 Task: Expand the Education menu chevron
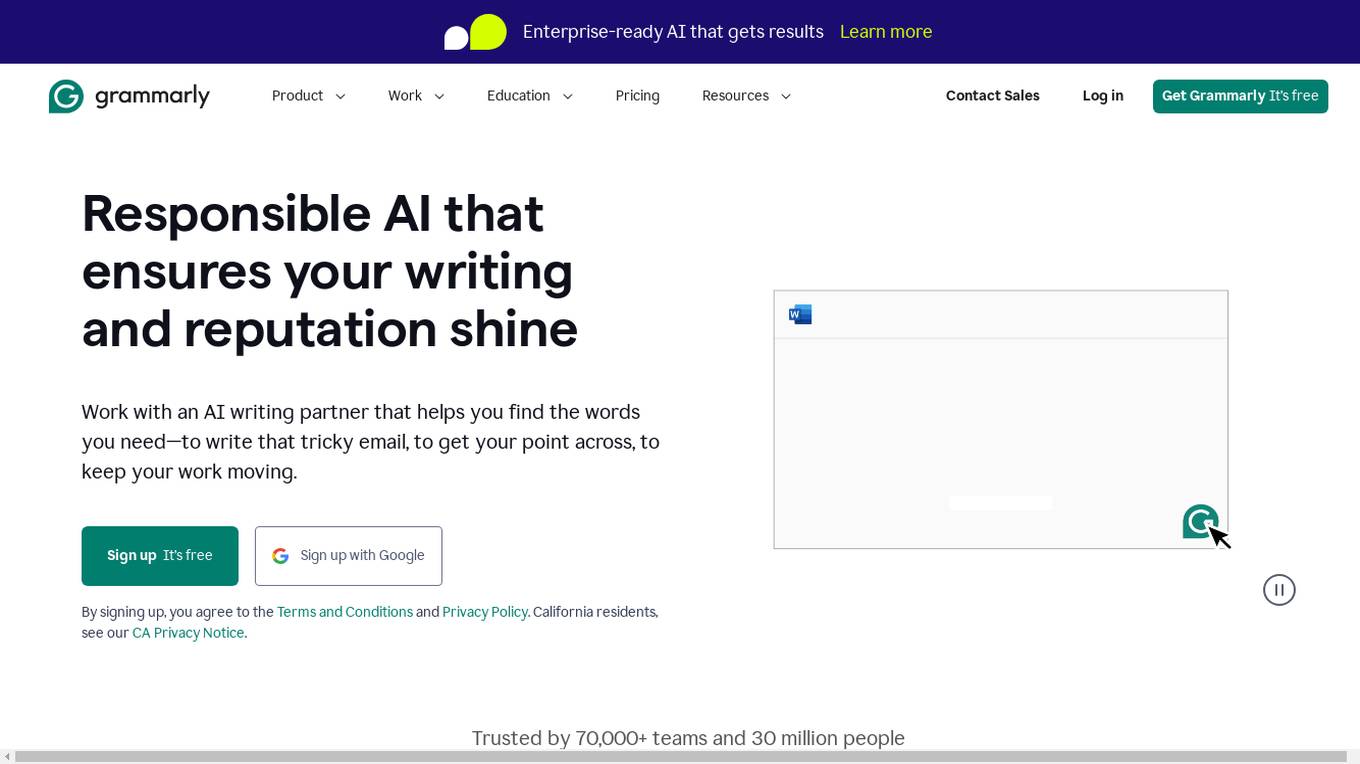click(x=567, y=96)
